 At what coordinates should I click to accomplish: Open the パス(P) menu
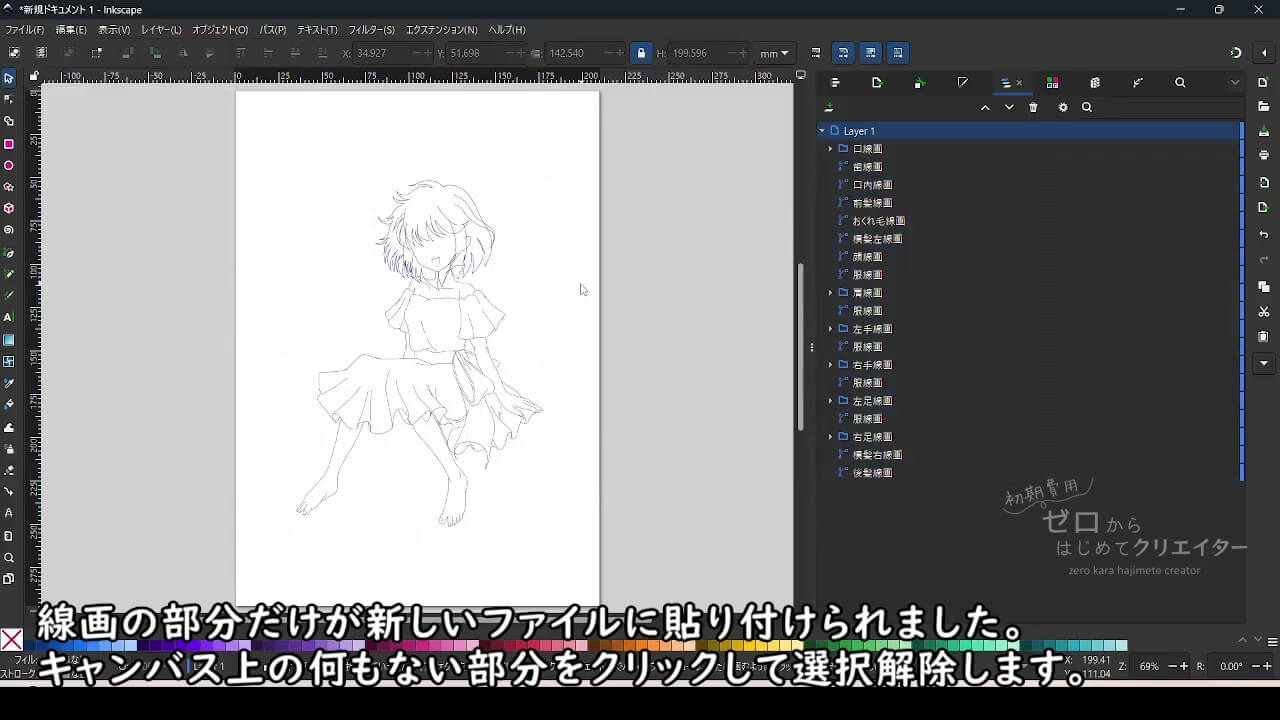pyautogui.click(x=272, y=30)
